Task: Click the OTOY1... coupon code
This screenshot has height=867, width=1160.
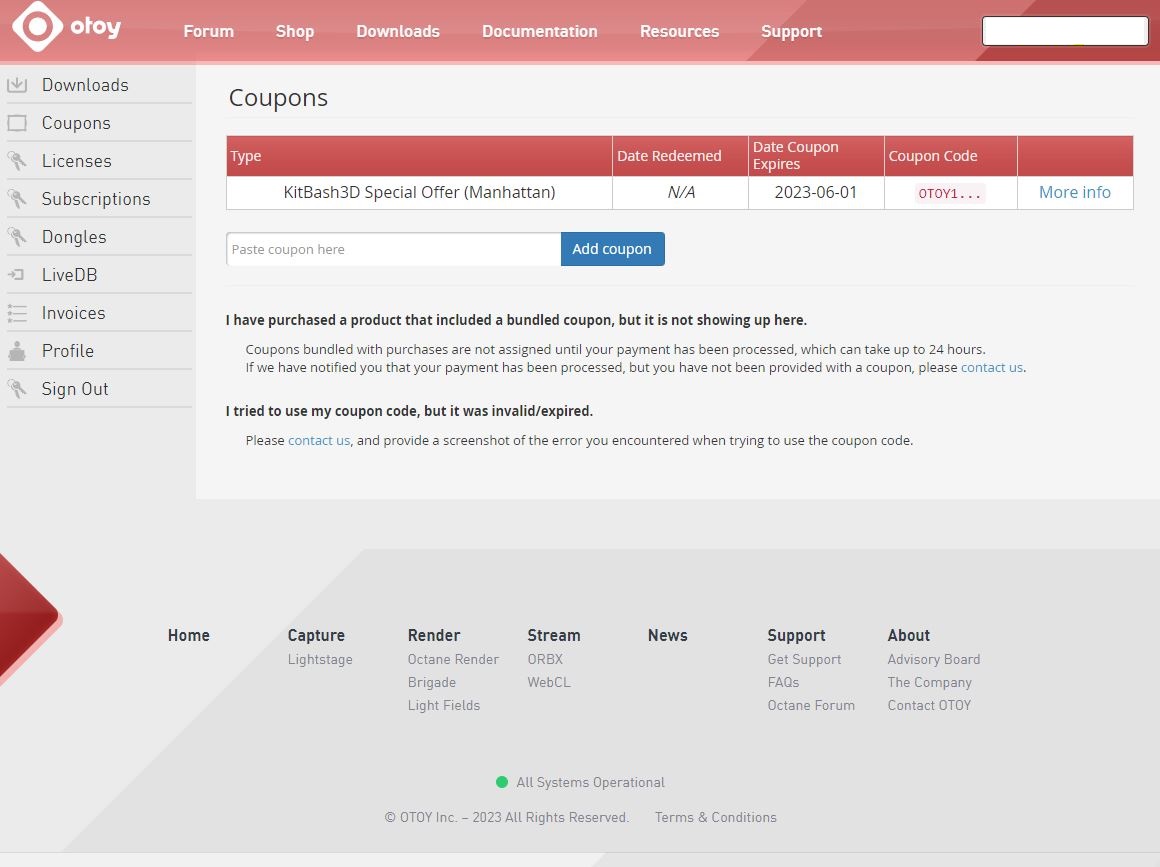Action: tap(949, 194)
